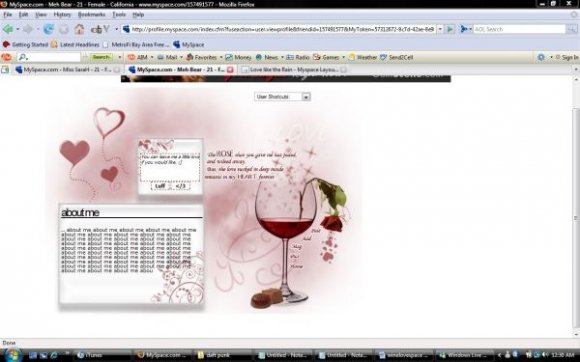Open the URL history dropdown arrow
The height and width of the screenshot is (362, 580).
(440, 29)
